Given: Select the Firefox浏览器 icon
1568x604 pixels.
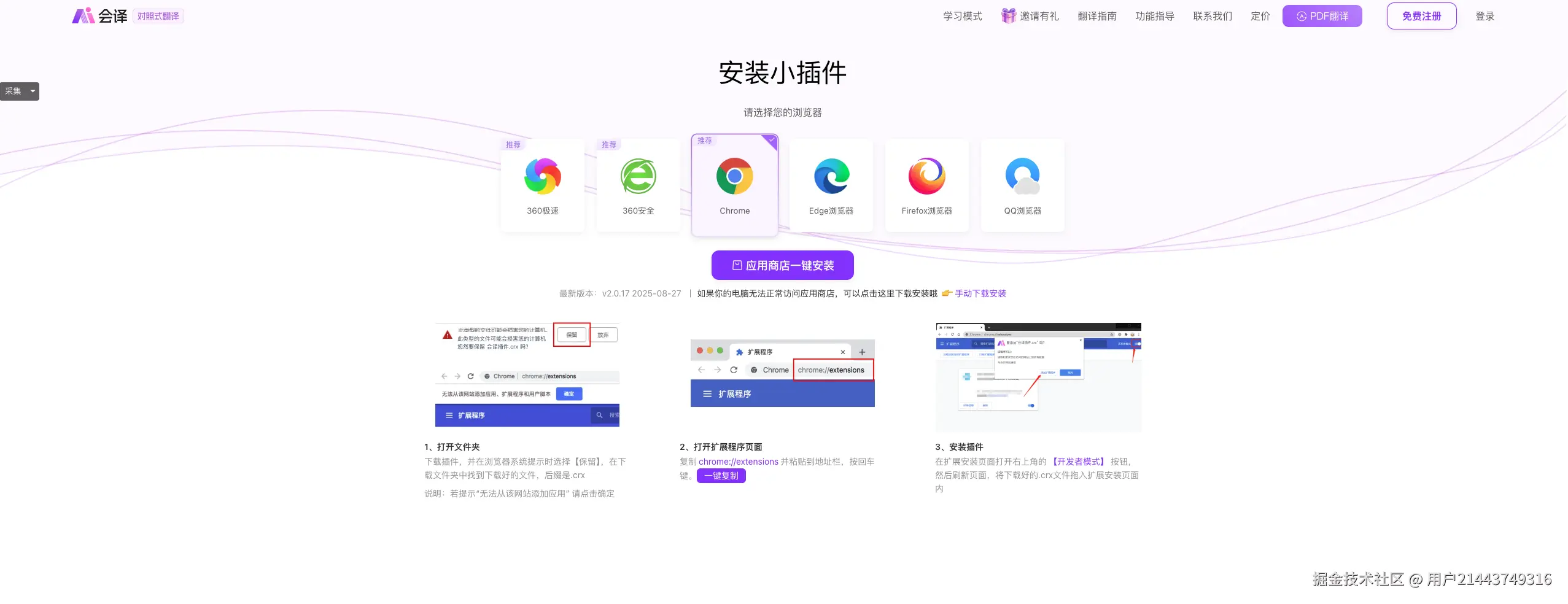Looking at the screenshot, I should coord(927,176).
